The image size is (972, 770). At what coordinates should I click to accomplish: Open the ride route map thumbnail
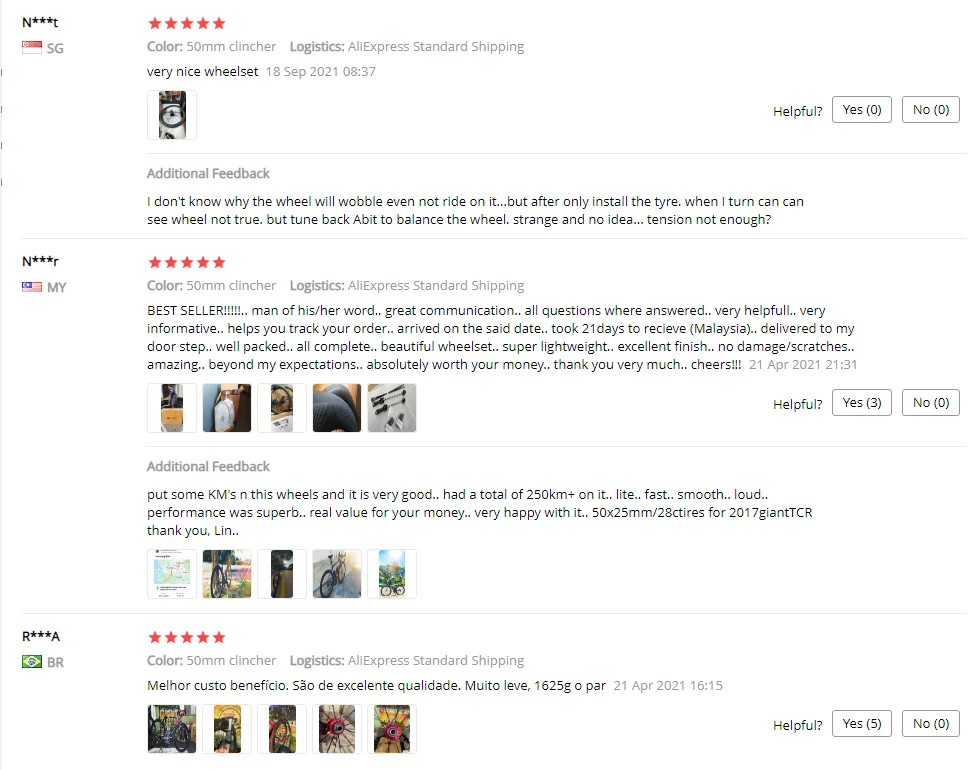(172, 573)
